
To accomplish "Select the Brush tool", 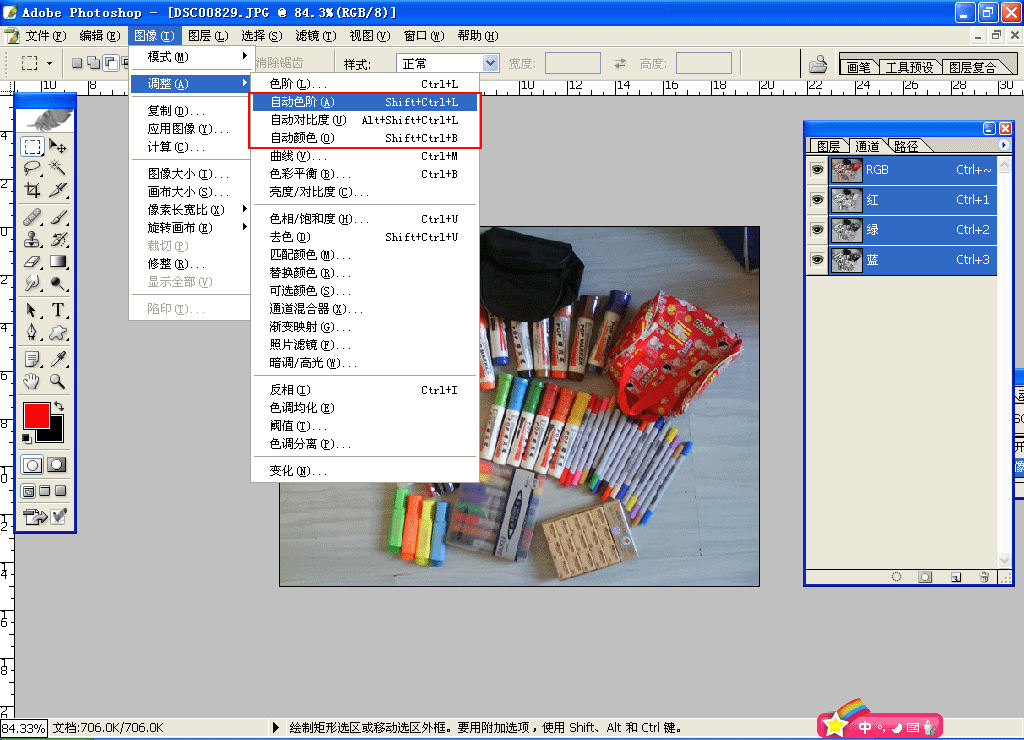I will (57, 217).
